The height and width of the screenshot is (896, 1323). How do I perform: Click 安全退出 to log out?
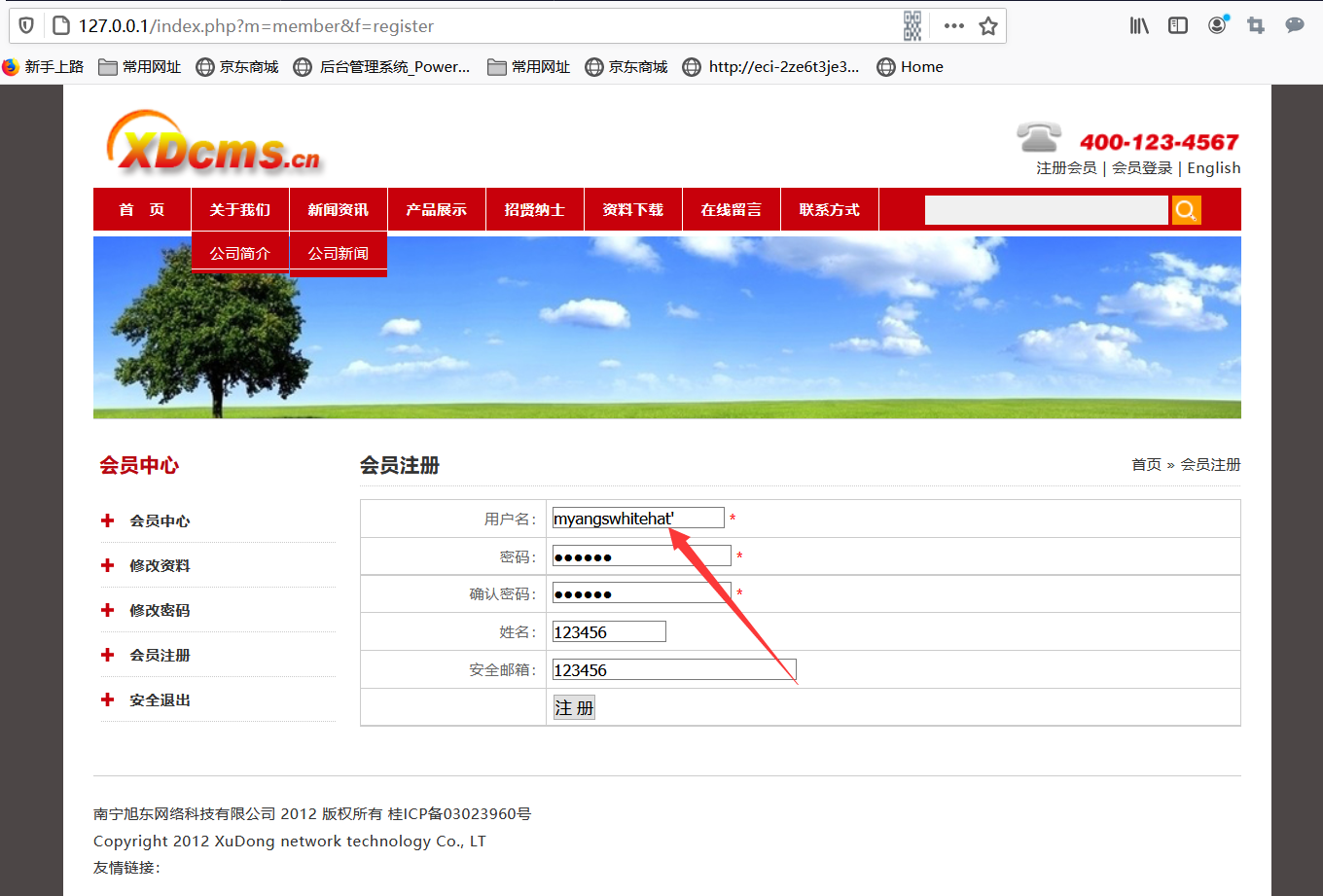161,699
